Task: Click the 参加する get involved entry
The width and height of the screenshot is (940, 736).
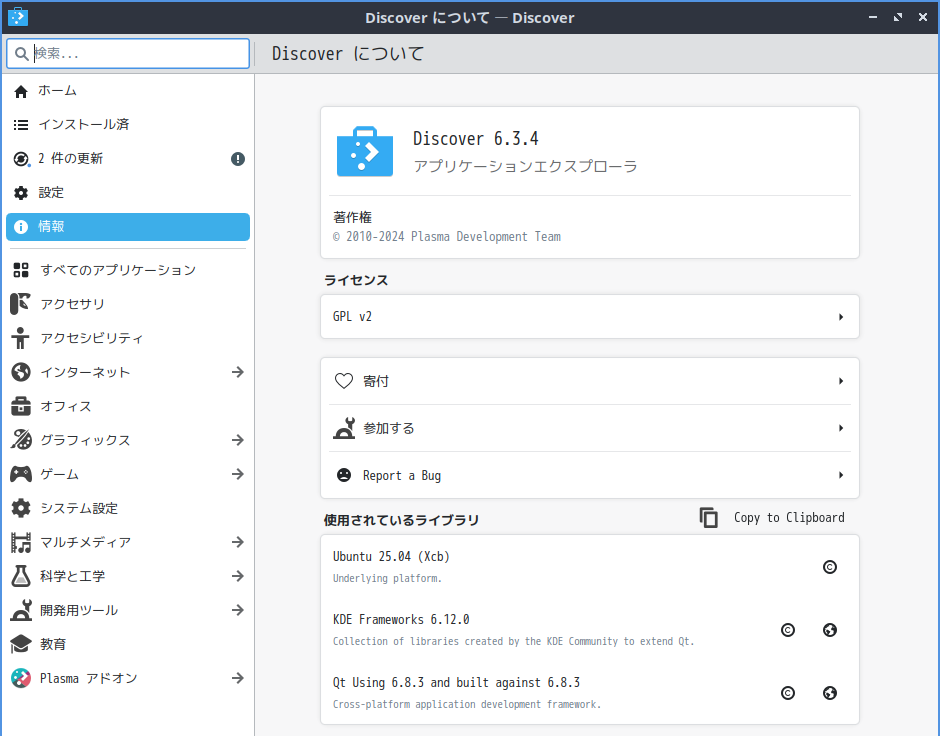Action: (590, 429)
